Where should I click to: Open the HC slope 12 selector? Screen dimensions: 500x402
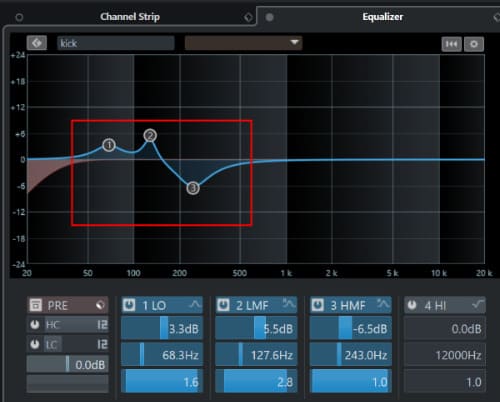102,325
